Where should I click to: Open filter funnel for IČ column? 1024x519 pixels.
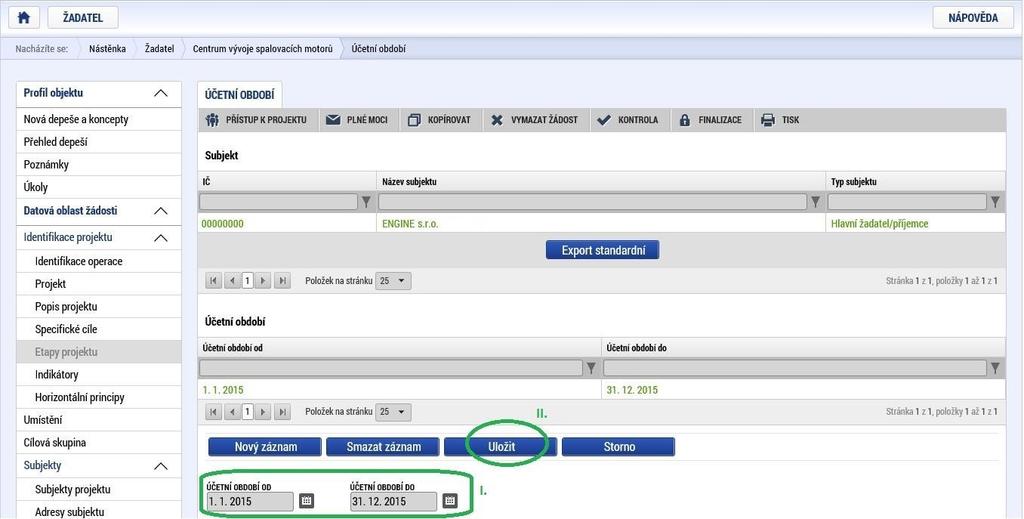(366, 202)
